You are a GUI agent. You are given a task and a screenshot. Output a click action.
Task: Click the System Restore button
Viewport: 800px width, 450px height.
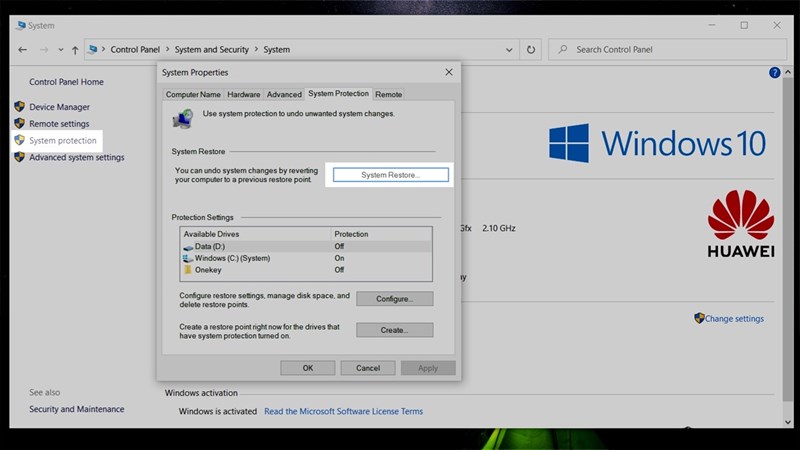(391, 175)
